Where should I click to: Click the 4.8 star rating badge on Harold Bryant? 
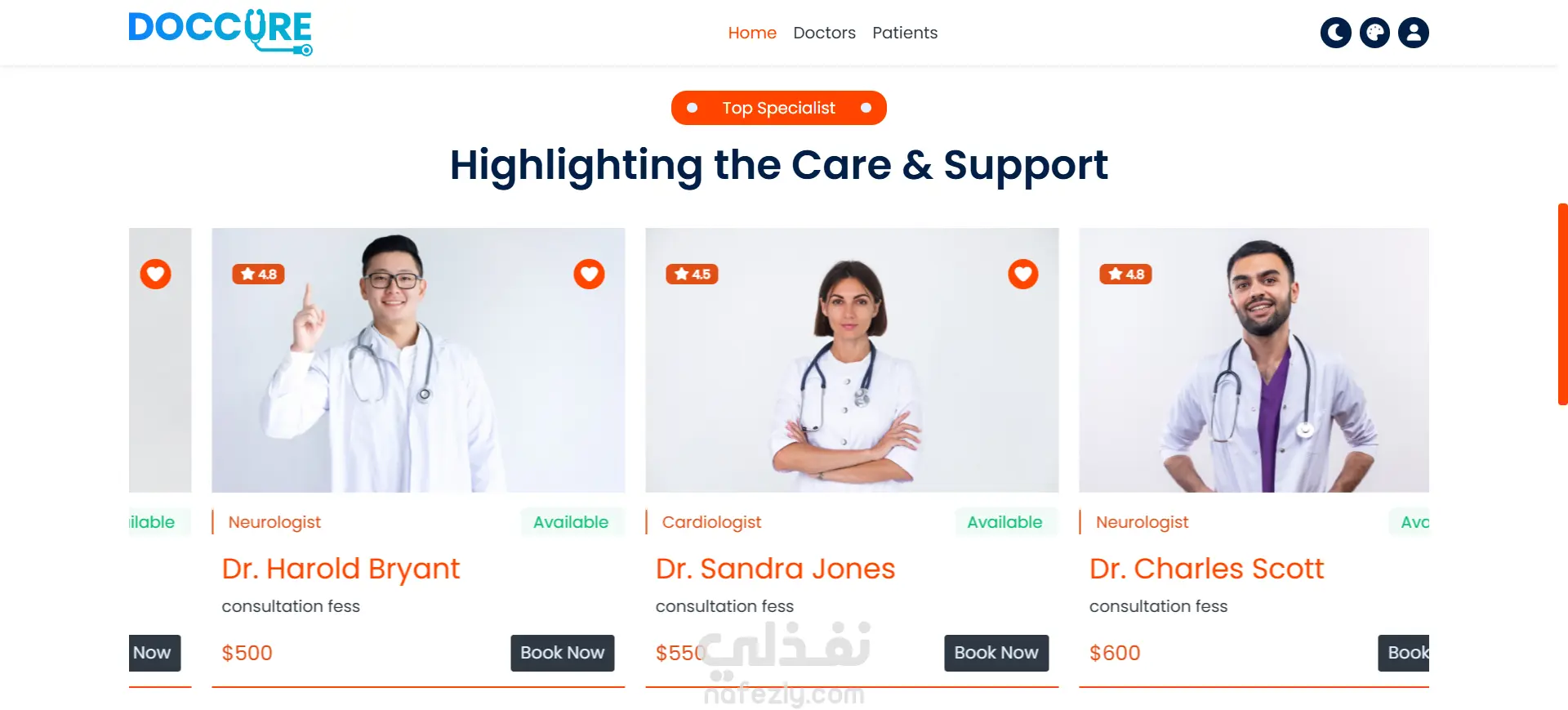pos(259,275)
